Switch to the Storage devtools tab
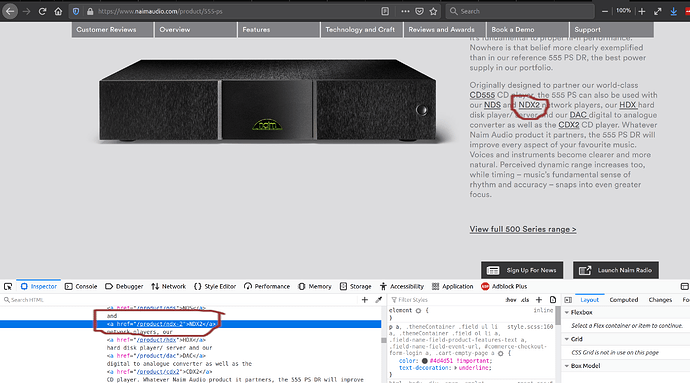The image size is (690, 383). point(356,286)
